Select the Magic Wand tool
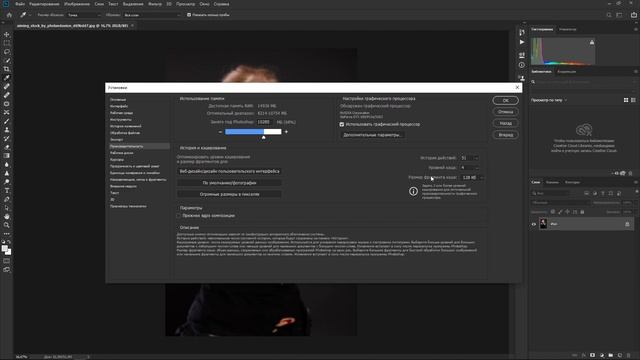Screen dimensions: 640x360 point(7,60)
